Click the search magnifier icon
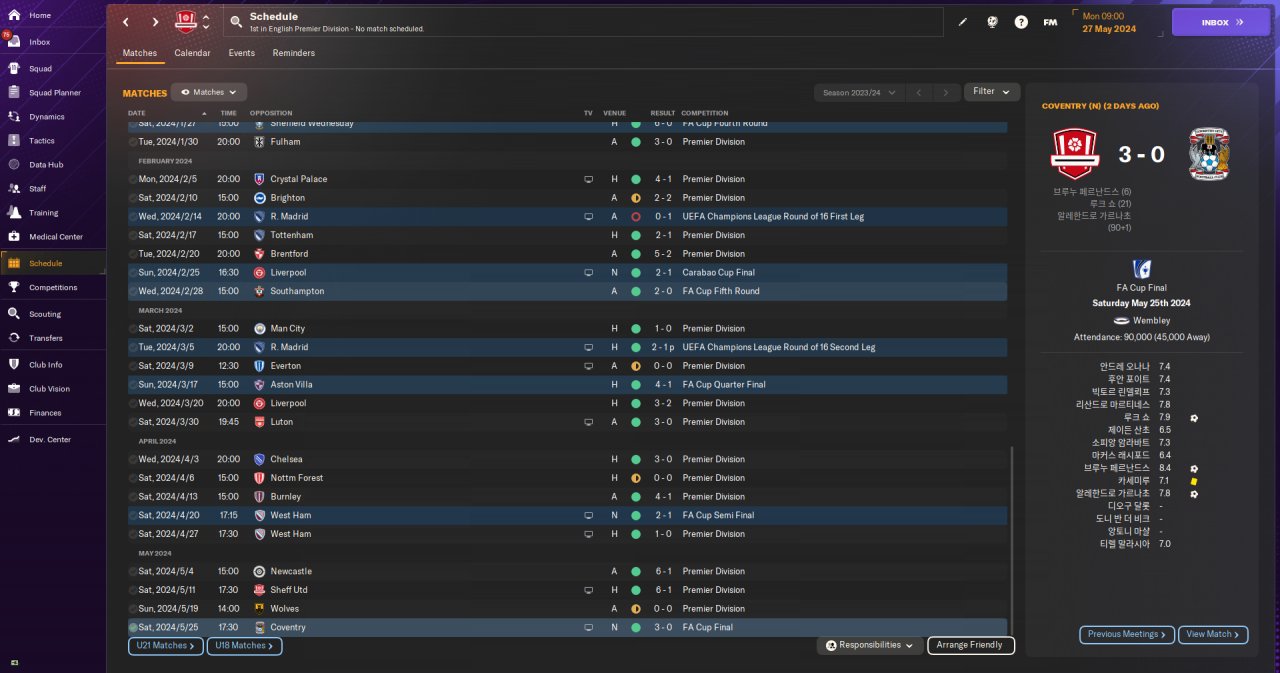Image resolution: width=1280 pixels, height=673 pixels. click(x=235, y=22)
